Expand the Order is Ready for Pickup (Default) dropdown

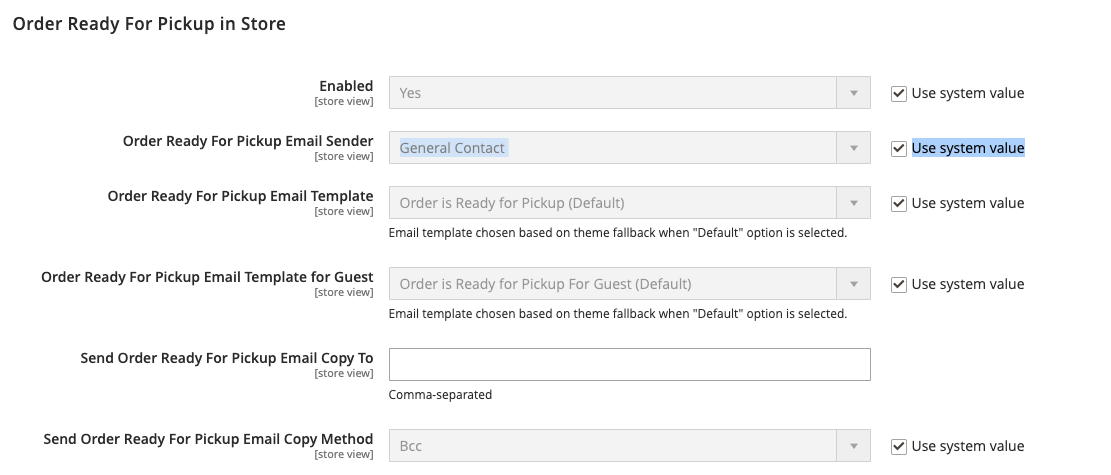point(629,203)
